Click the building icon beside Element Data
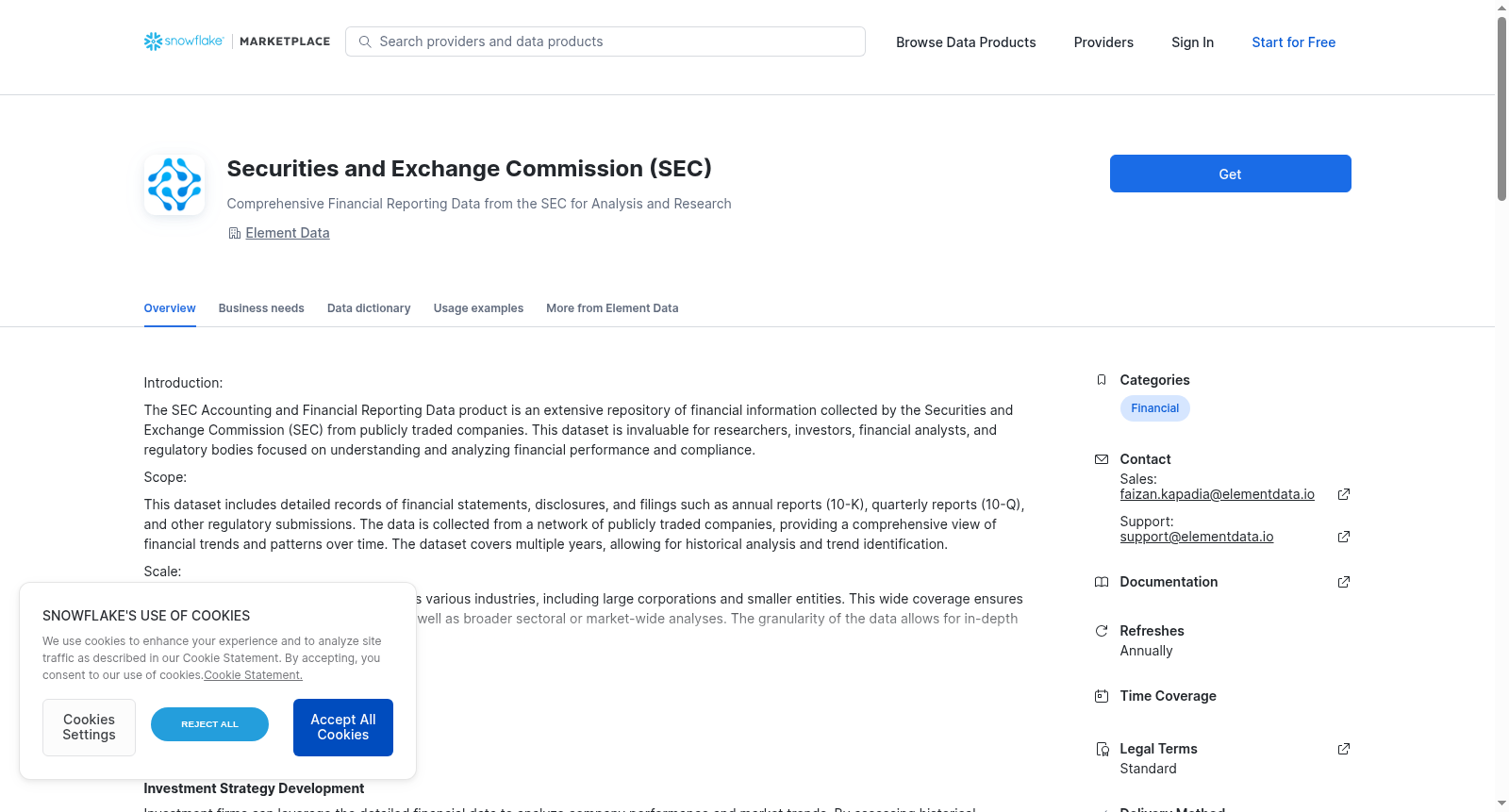The height and width of the screenshot is (812, 1509). point(235,233)
